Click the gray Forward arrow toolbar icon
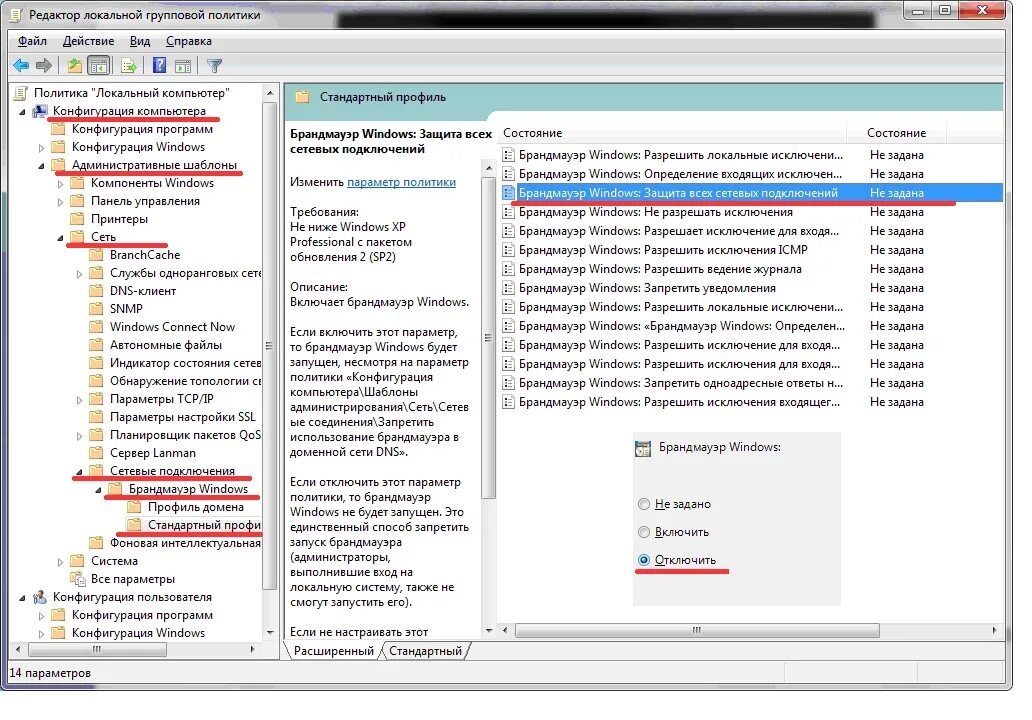1032x720 pixels. click(43, 65)
